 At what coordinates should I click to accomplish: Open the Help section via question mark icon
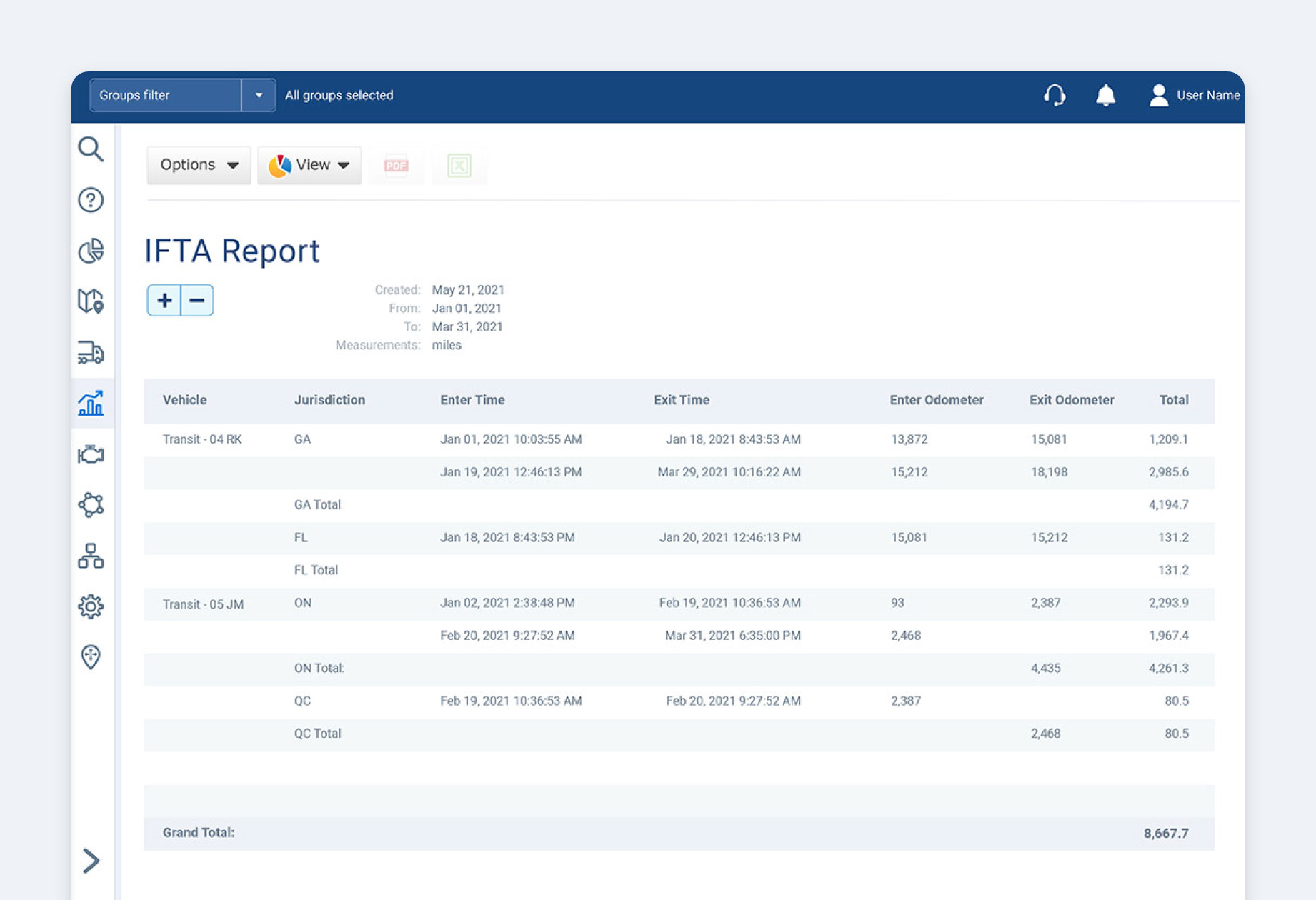(91, 201)
